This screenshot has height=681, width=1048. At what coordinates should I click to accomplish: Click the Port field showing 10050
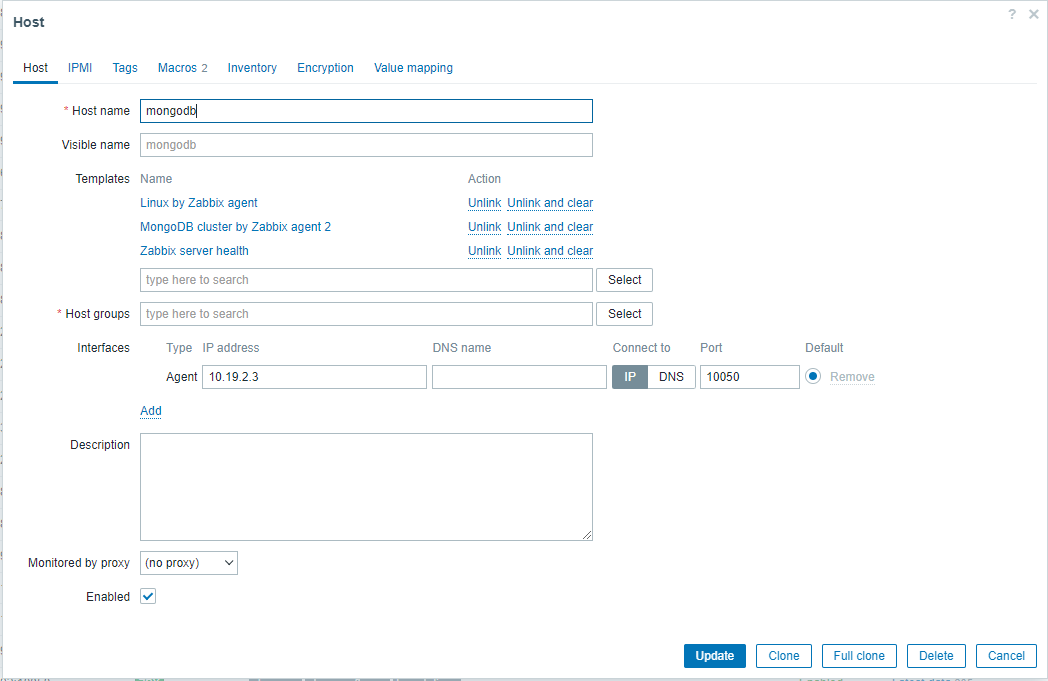pyautogui.click(x=749, y=377)
